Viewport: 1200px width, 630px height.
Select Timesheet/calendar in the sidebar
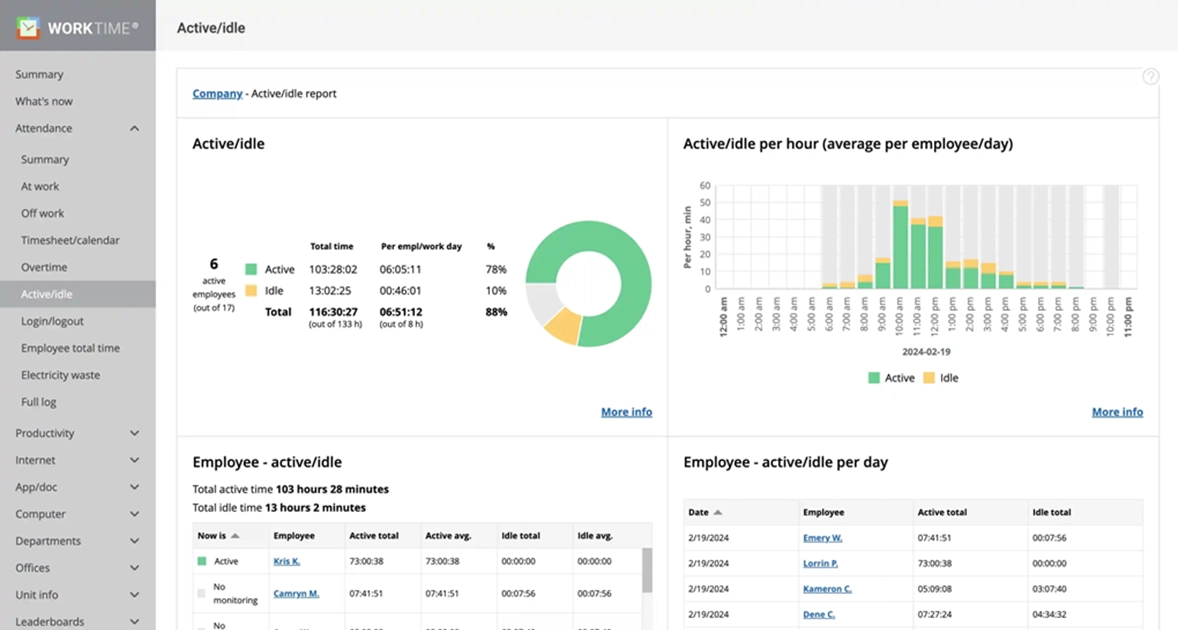pos(70,240)
